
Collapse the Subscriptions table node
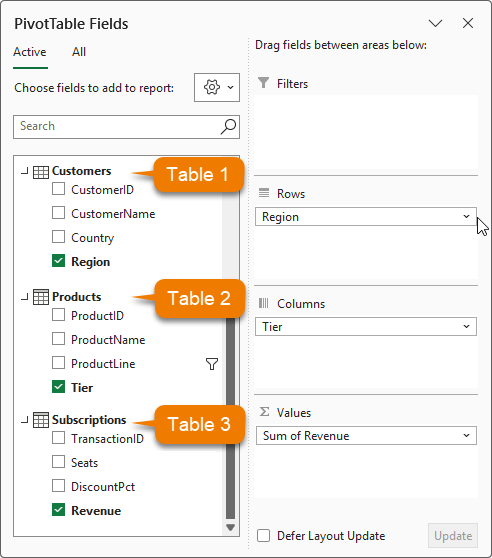click(x=24, y=420)
